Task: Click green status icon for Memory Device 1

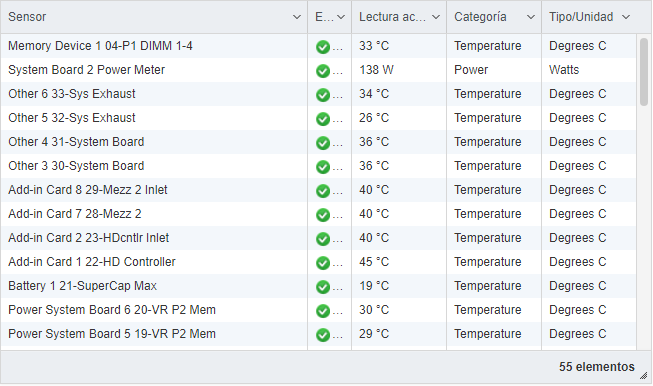Action: (x=323, y=47)
